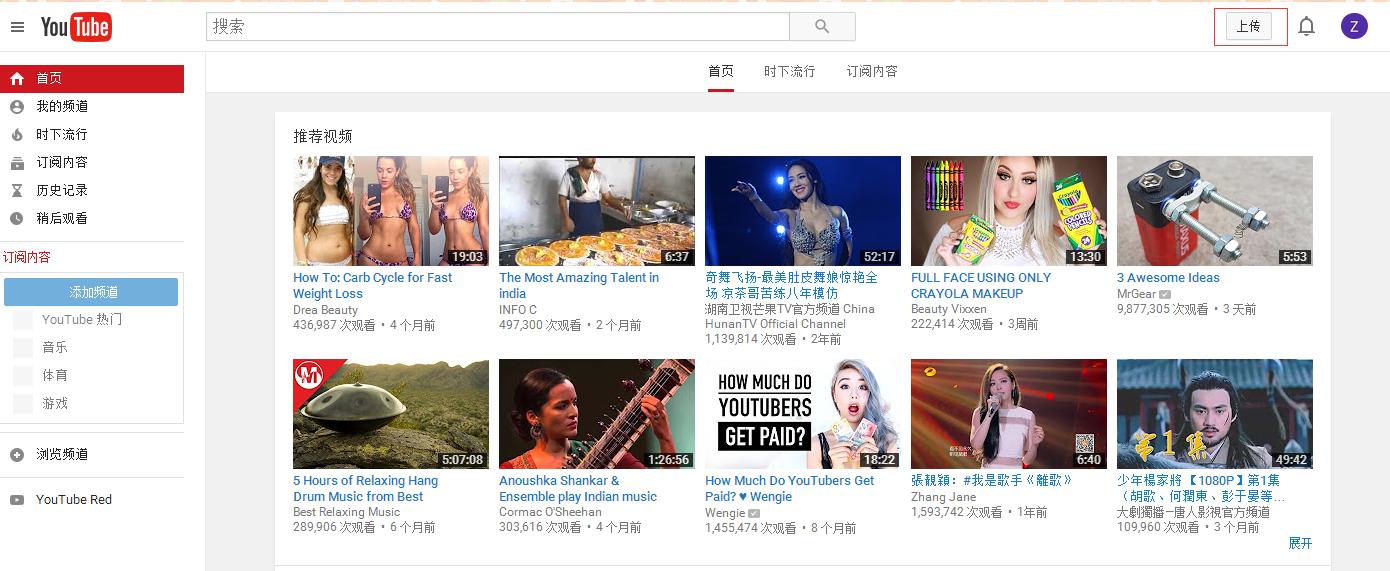Open the Most Amazing Talent thumbnail
Viewport: 1390px width, 571px height.
click(597, 211)
